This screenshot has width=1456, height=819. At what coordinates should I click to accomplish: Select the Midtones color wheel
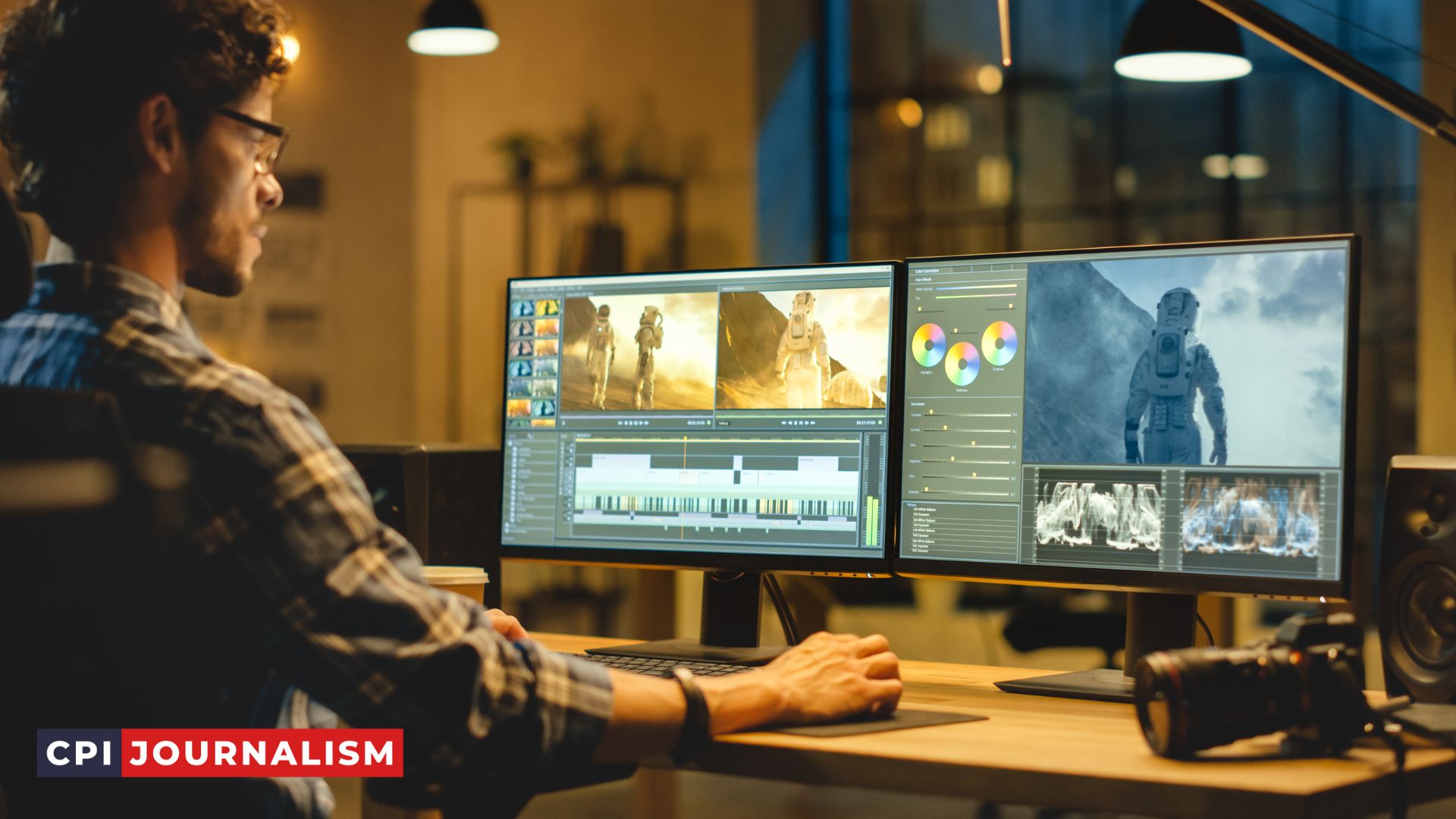[x=963, y=363]
